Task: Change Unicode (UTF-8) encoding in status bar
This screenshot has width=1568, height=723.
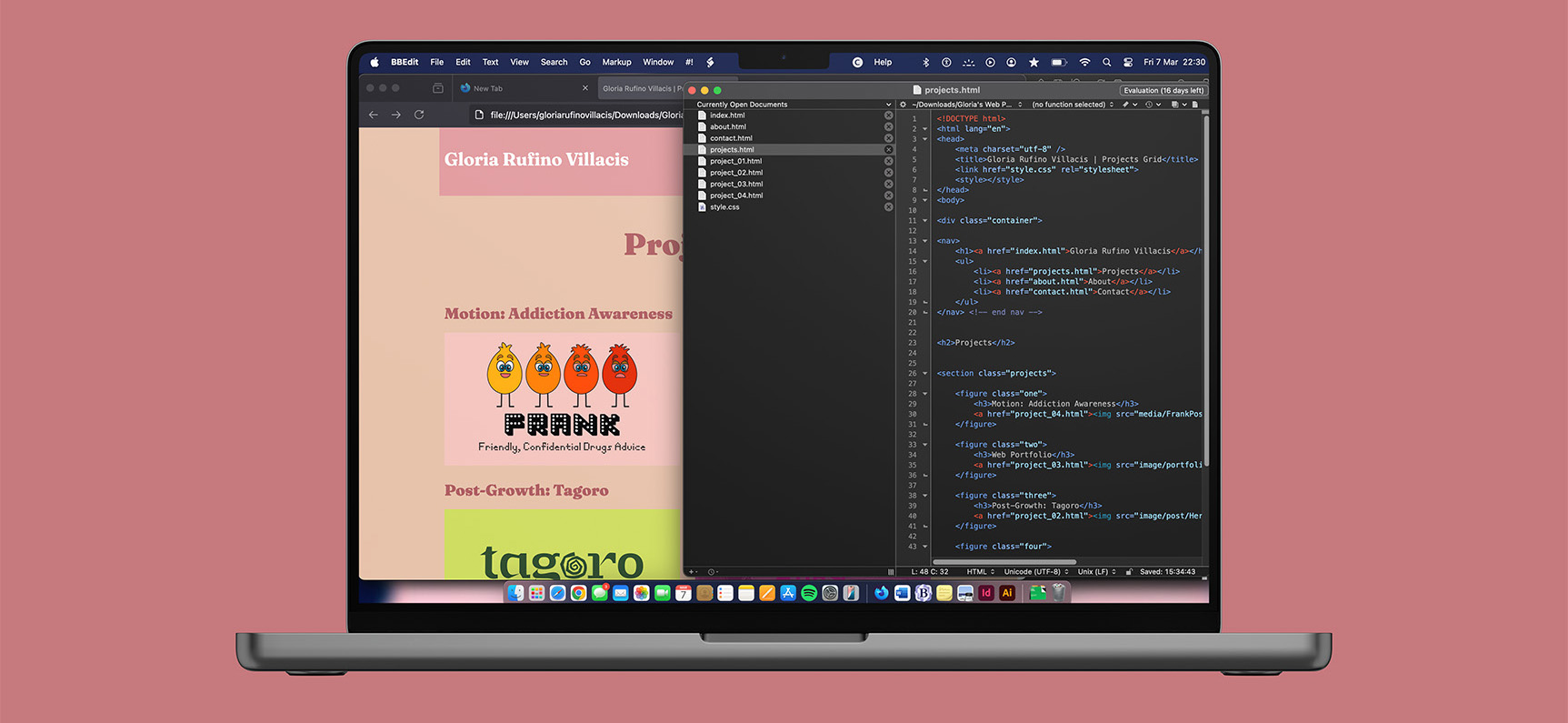Action: [x=1035, y=572]
